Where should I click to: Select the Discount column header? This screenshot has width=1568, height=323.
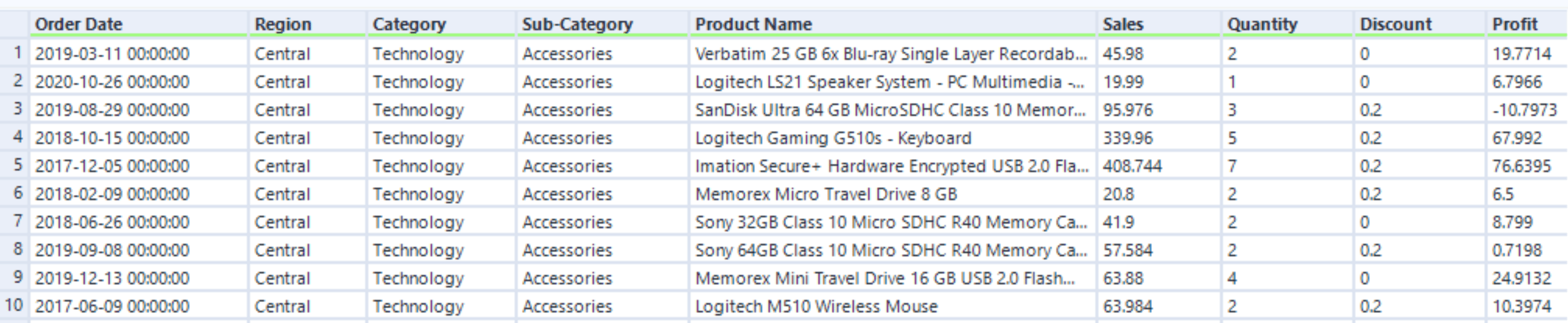coord(1420,24)
